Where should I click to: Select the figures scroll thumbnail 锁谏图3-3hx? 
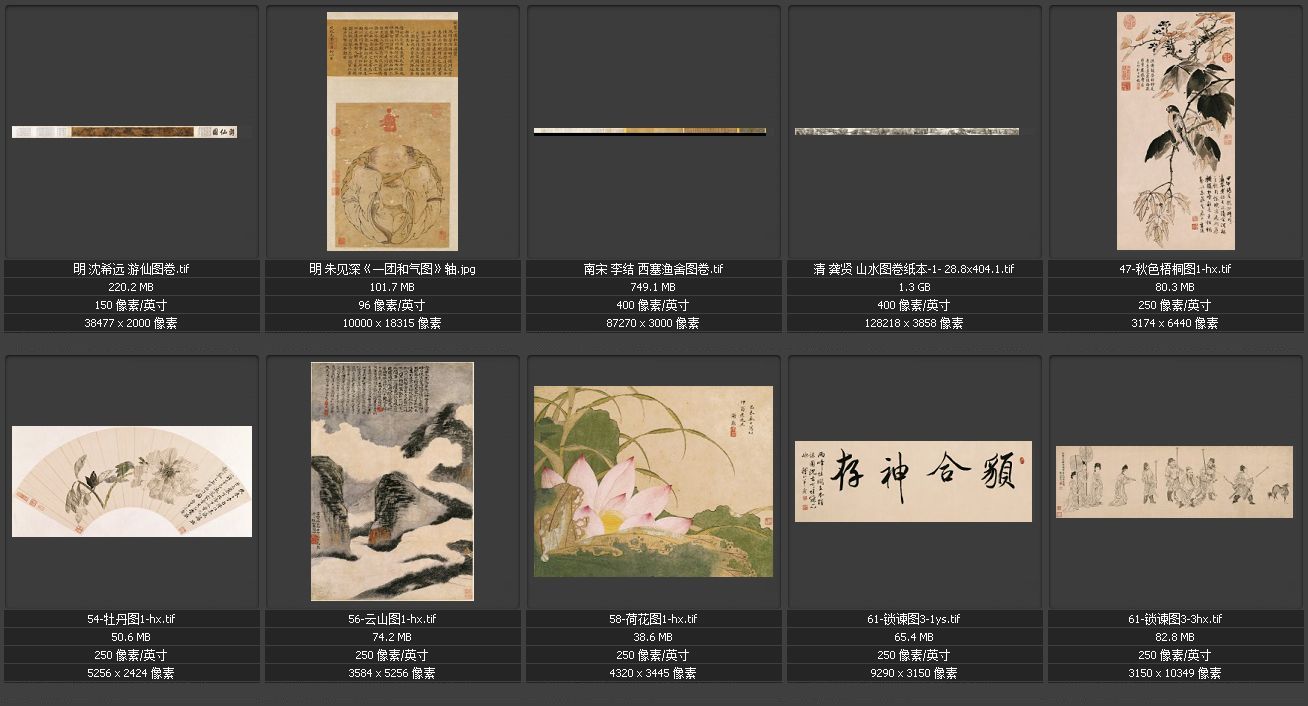point(1175,481)
